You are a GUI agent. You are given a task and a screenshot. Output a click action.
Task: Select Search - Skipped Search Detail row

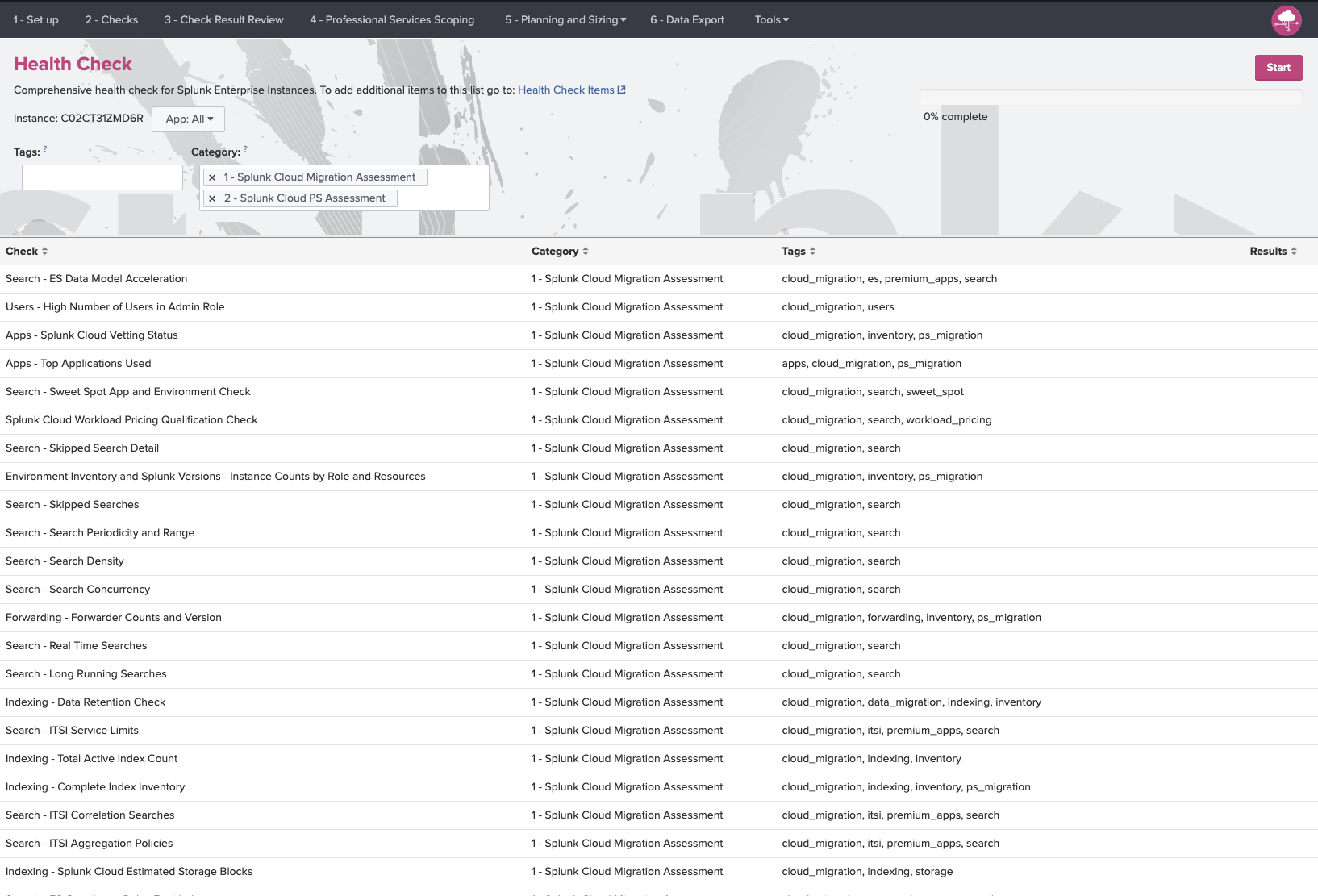point(659,448)
